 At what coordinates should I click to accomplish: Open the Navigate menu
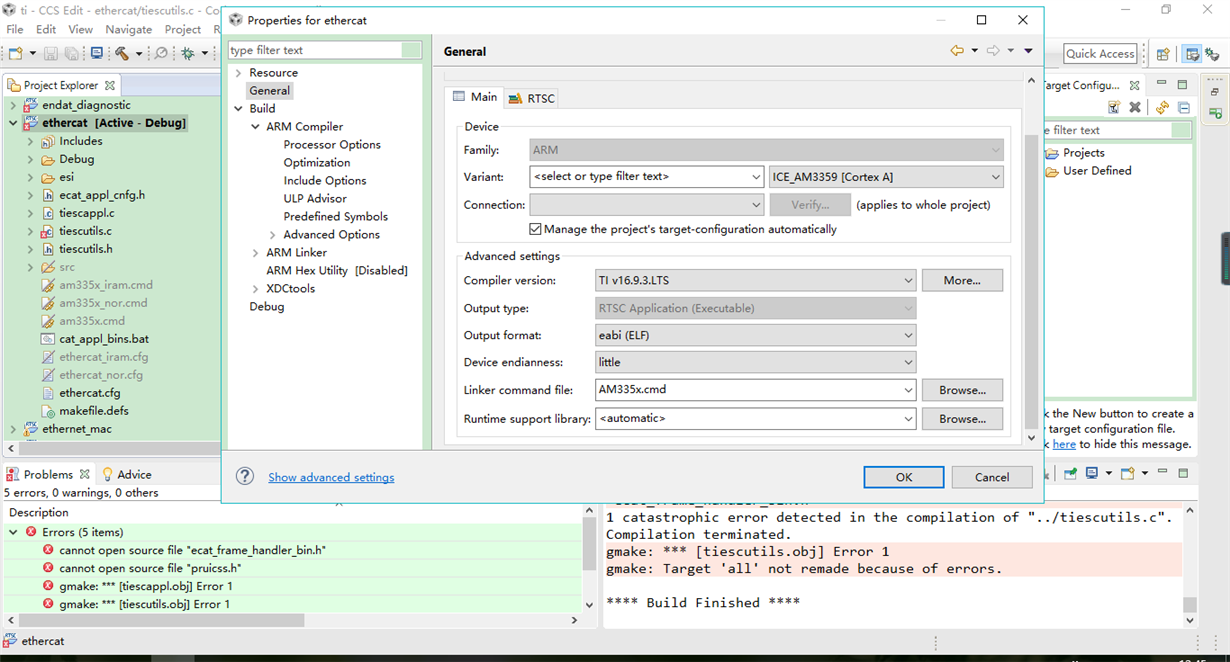[x=129, y=29]
